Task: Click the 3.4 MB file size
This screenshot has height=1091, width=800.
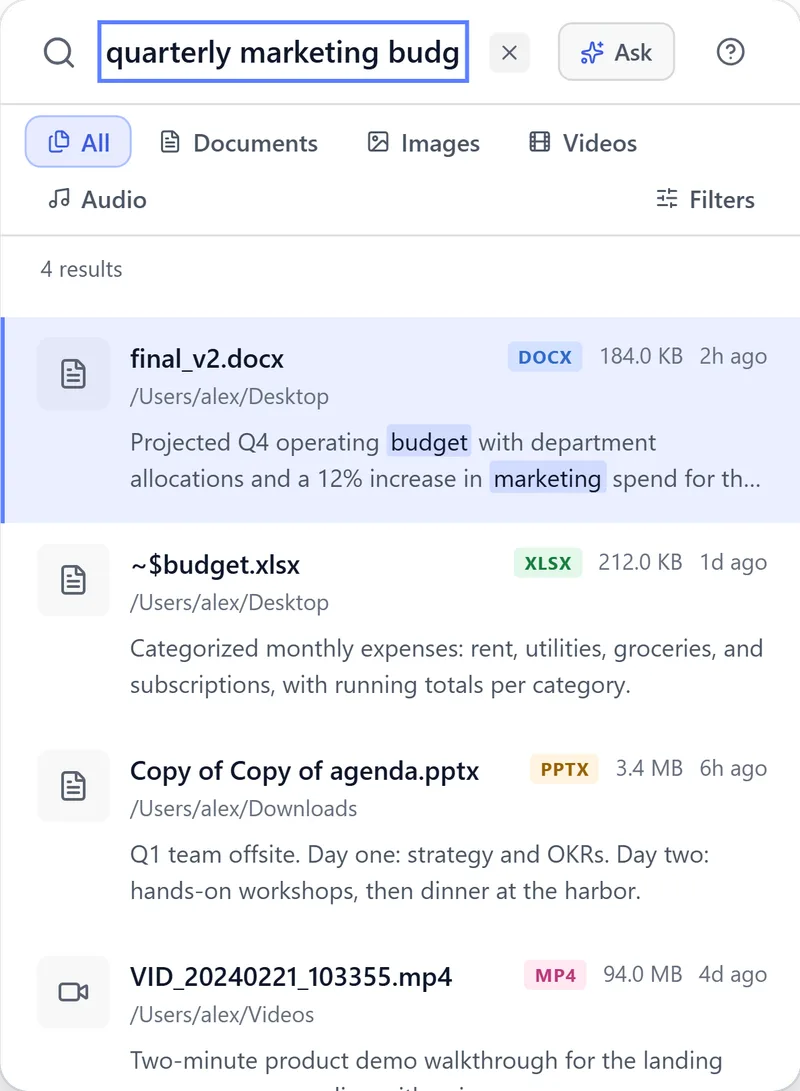Action: coord(649,768)
